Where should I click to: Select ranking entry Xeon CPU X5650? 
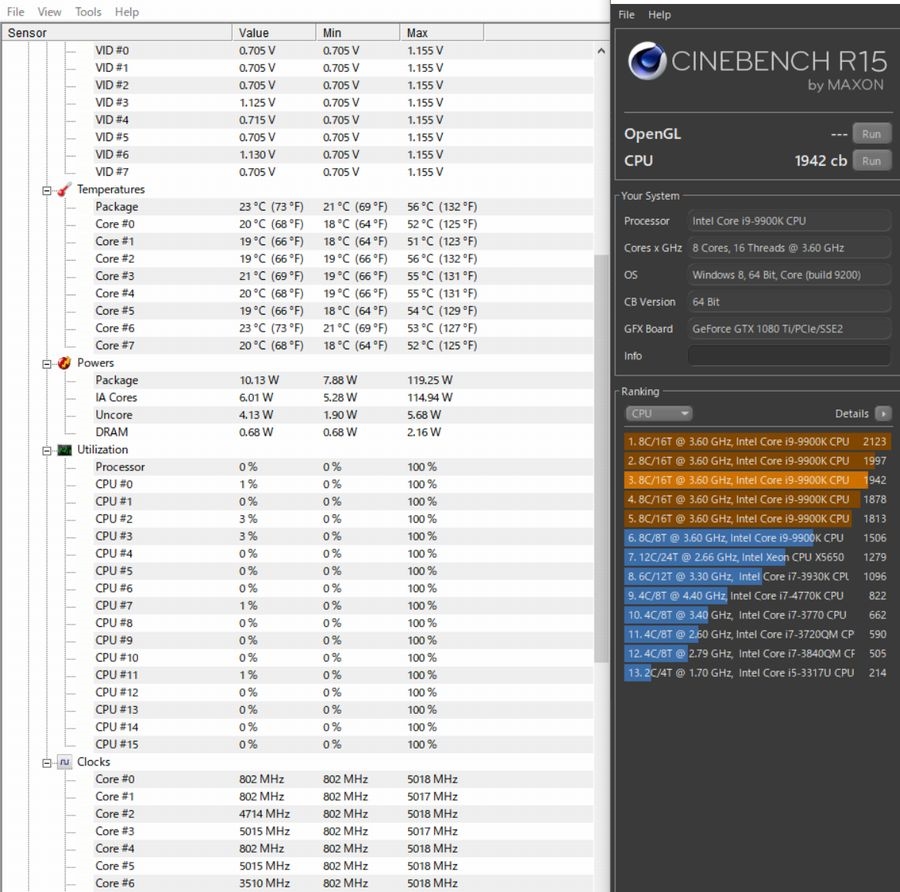(x=757, y=557)
